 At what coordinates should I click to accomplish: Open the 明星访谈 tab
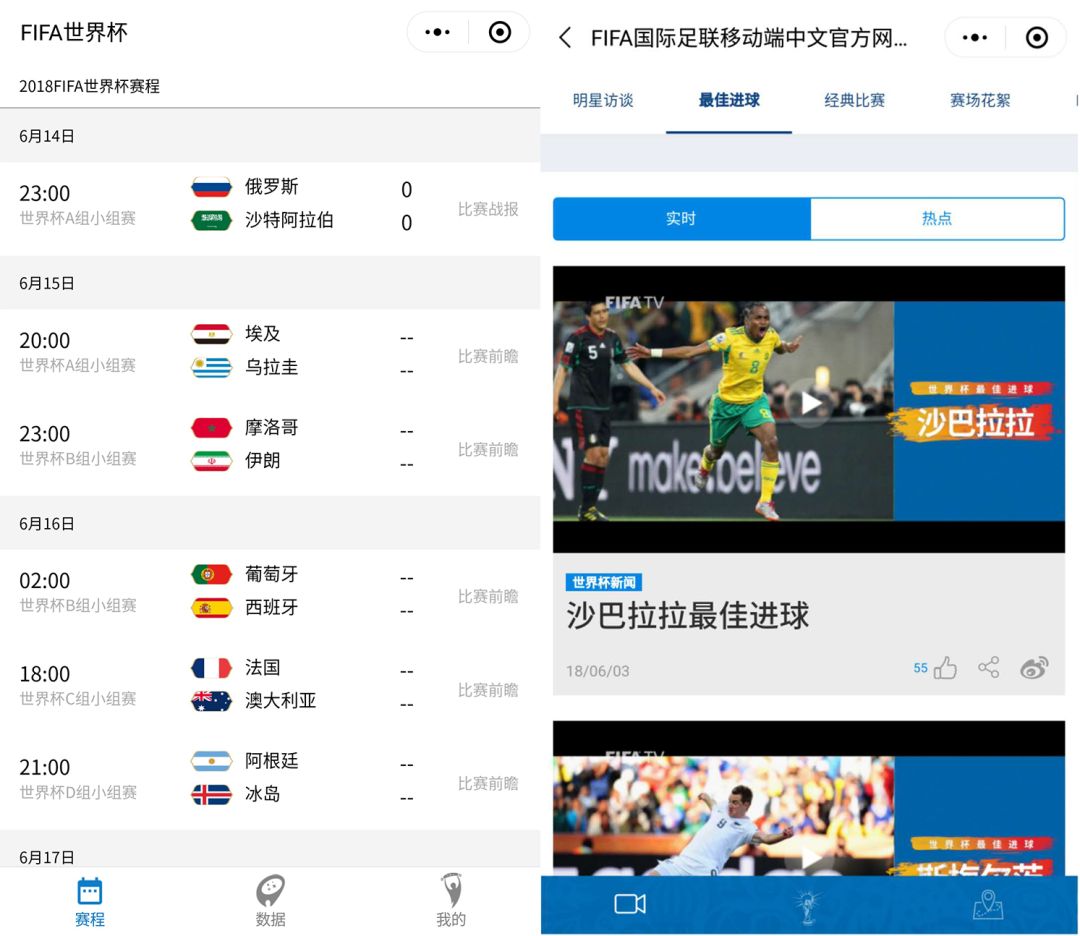click(x=603, y=100)
